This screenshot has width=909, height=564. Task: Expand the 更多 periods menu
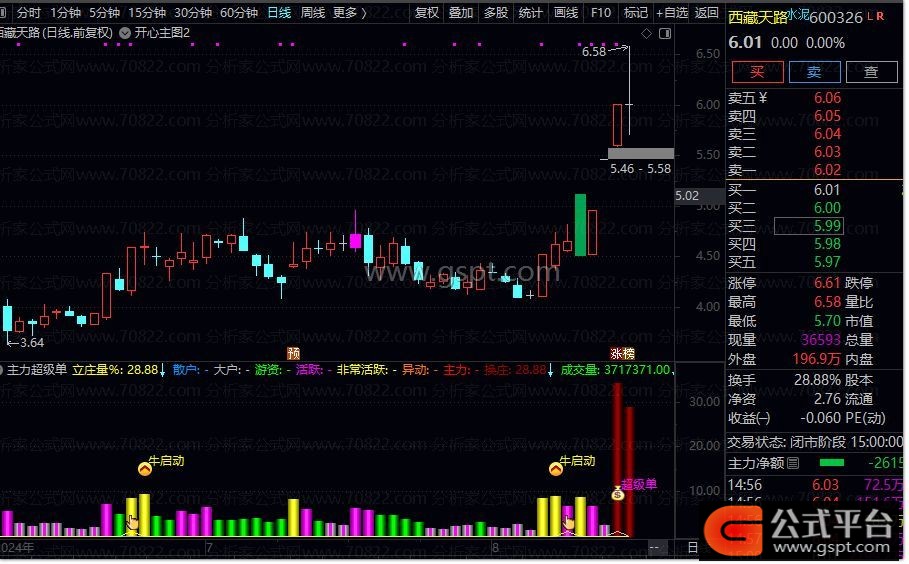tap(350, 12)
